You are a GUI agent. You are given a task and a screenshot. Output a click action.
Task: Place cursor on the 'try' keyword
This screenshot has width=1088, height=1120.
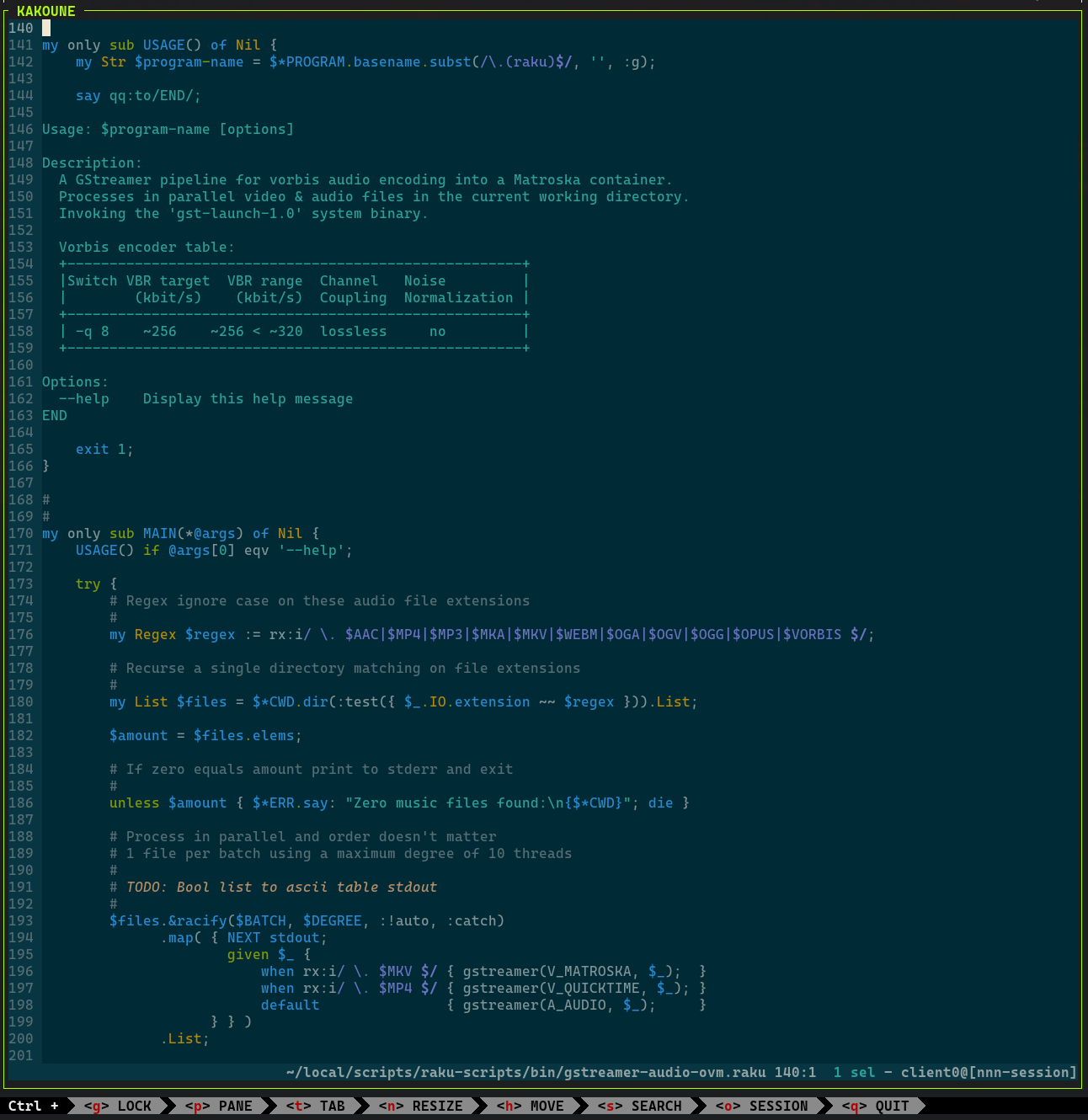pyautogui.click(x=88, y=584)
